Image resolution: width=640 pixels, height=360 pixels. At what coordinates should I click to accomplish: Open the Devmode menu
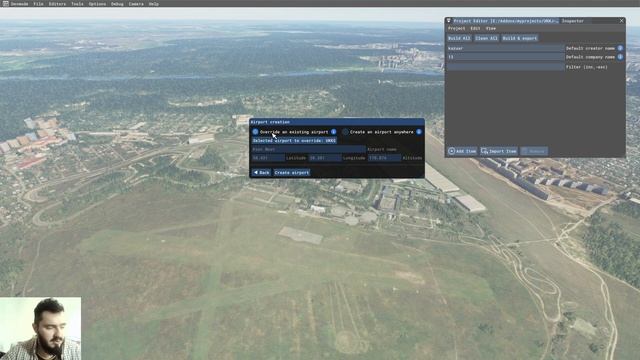[19, 4]
